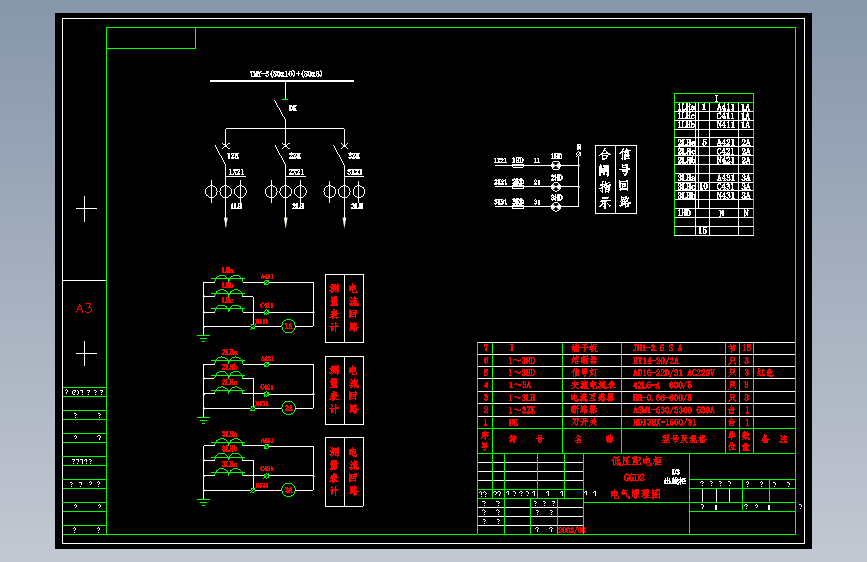Click the 3ZK breaker label
Viewport: 867px width, 562px height.
(x=354, y=157)
